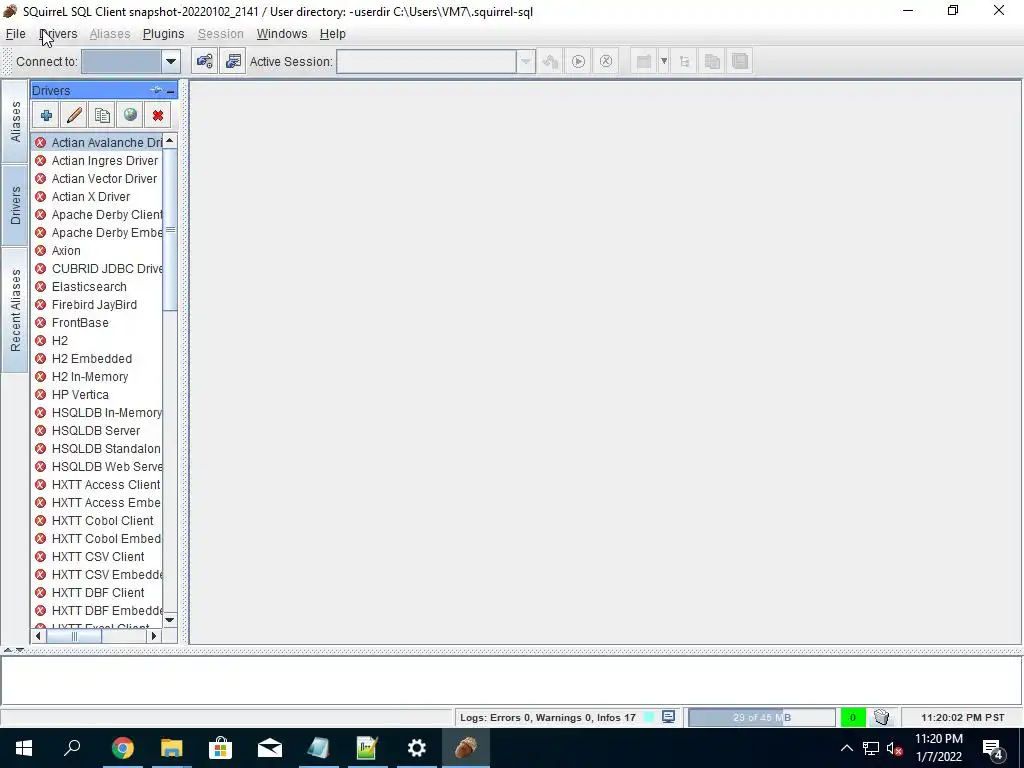
Task: Open the Help menu
Action: pyautogui.click(x=332, y=34)
